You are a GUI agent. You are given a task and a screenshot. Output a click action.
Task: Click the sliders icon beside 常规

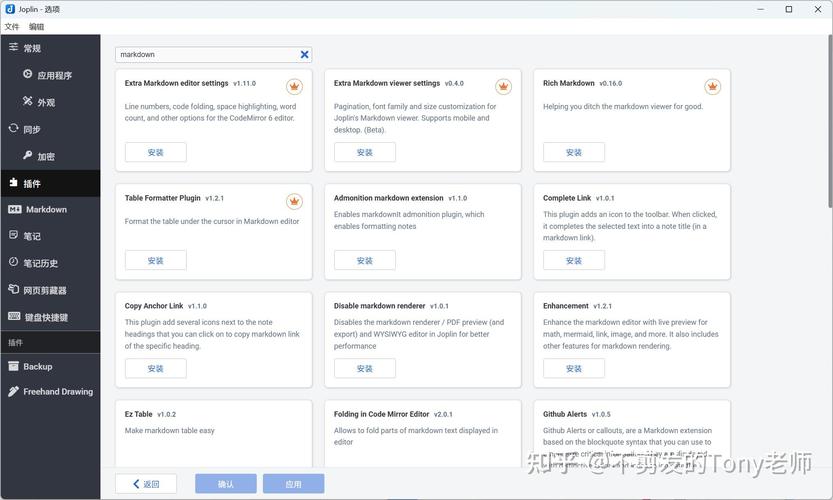[x=13, y=47]
